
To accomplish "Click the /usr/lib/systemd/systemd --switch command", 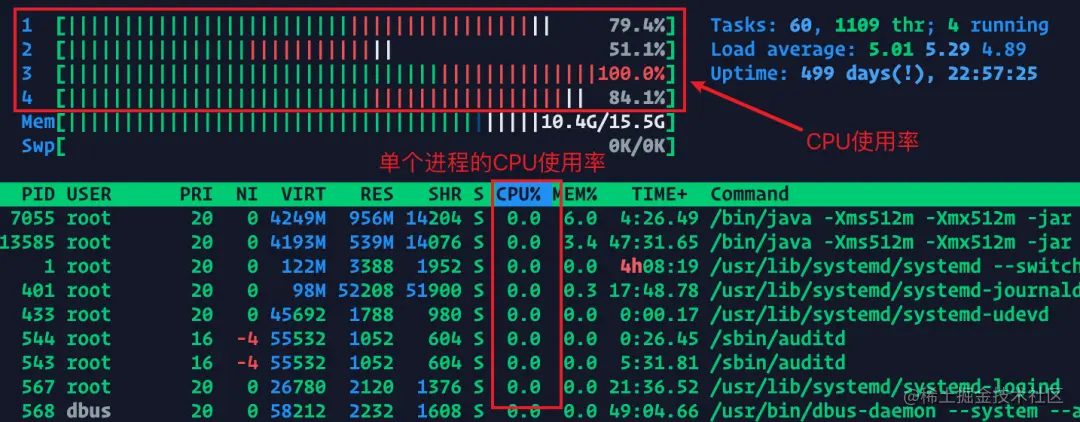I will click(x=895, y=267).
